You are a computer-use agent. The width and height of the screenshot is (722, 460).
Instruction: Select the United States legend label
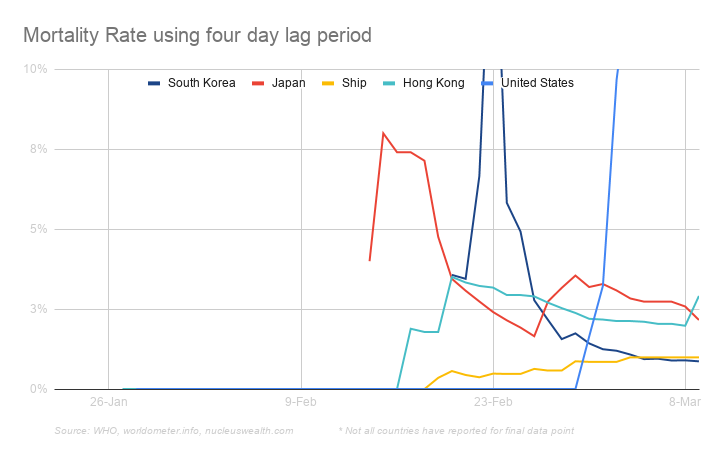point(537,83)
